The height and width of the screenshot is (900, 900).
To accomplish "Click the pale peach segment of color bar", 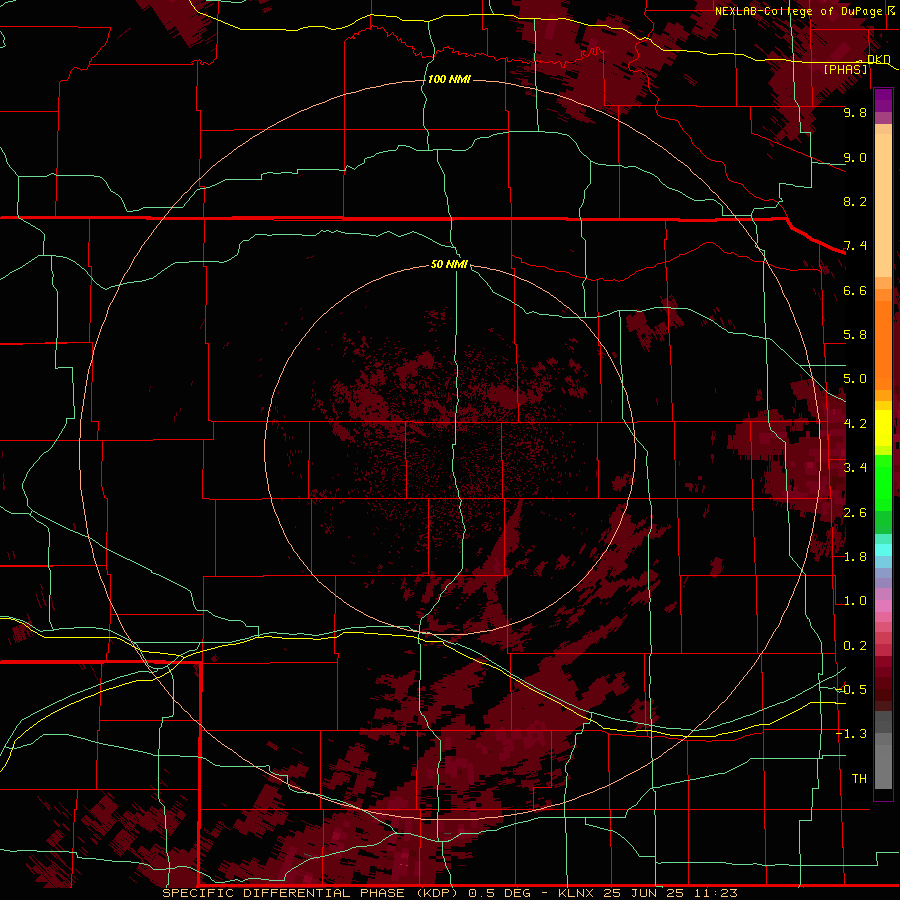I will (x=883, y=205).
